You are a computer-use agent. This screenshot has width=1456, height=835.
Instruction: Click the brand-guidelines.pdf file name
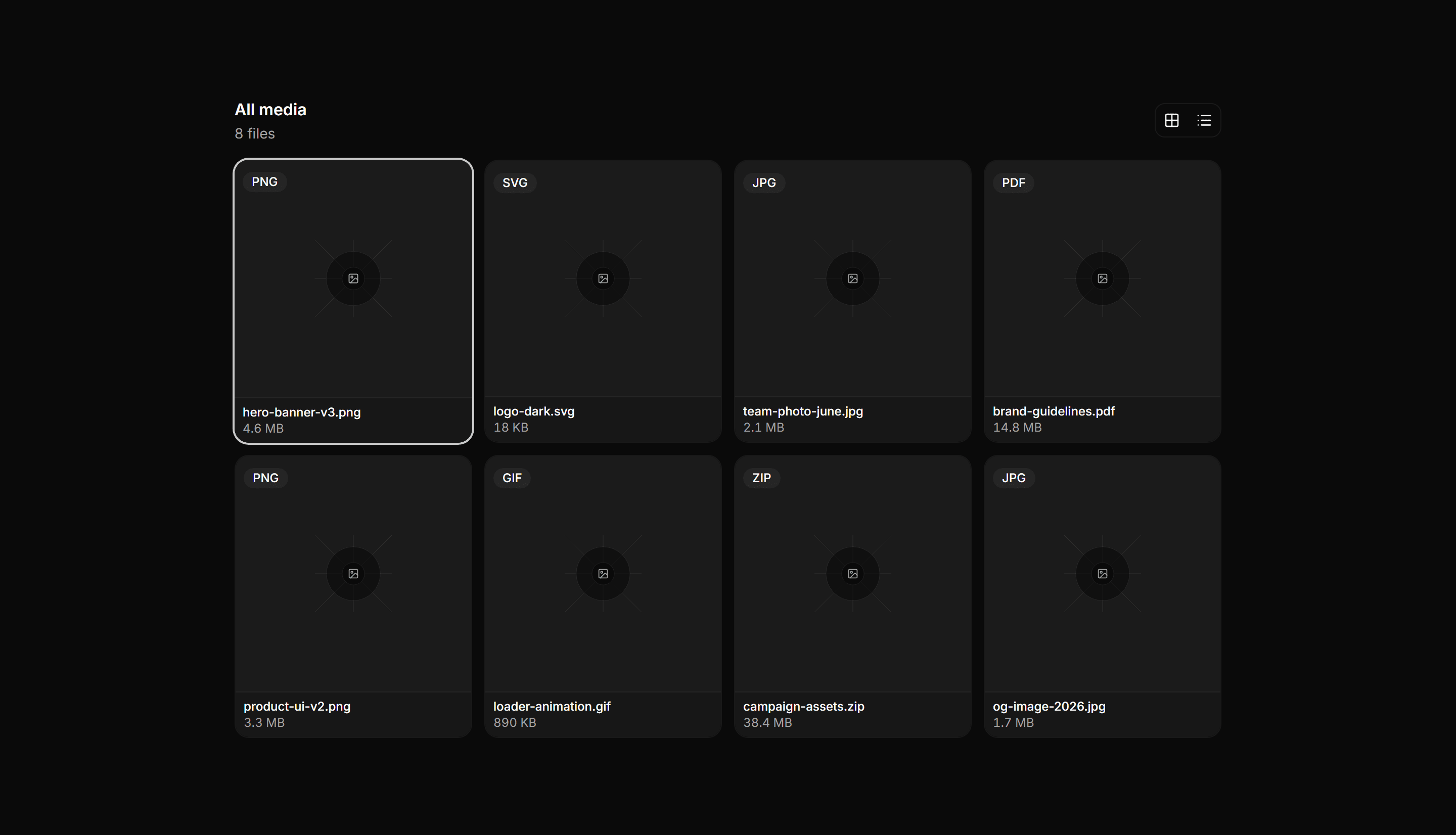tap(1054, 411)
